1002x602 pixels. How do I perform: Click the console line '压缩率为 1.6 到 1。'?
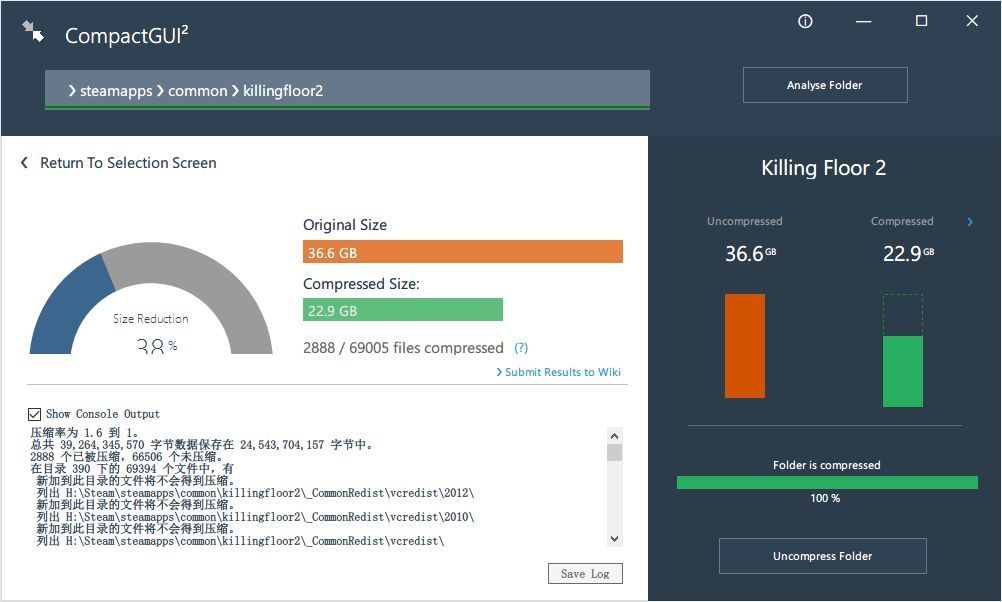coord(84,433)
